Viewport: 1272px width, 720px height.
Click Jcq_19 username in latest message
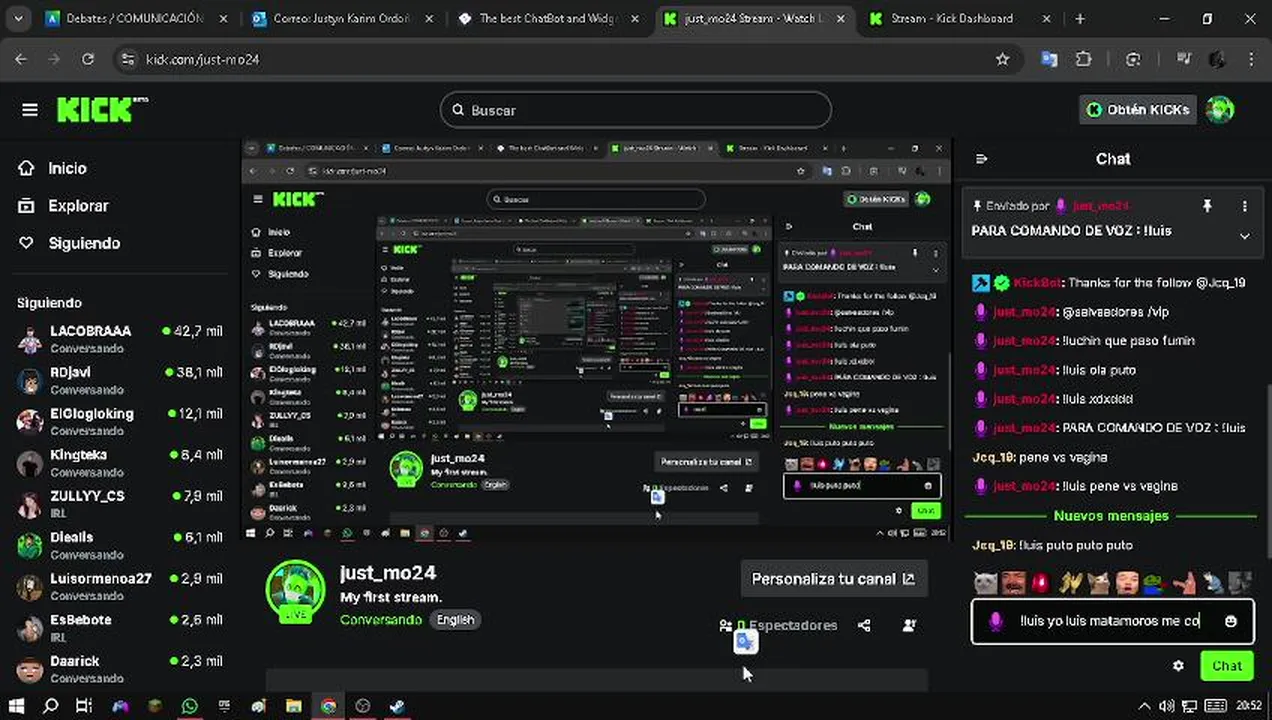993,545
